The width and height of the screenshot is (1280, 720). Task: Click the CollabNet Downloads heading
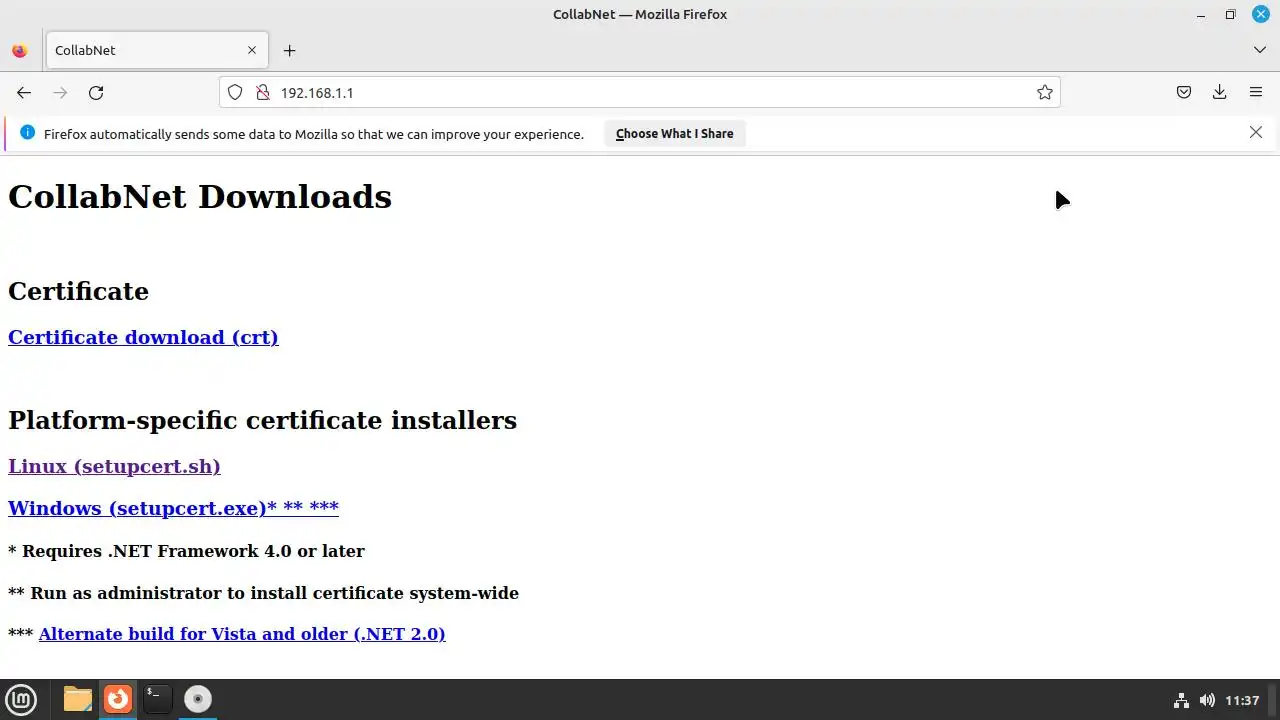200,197
